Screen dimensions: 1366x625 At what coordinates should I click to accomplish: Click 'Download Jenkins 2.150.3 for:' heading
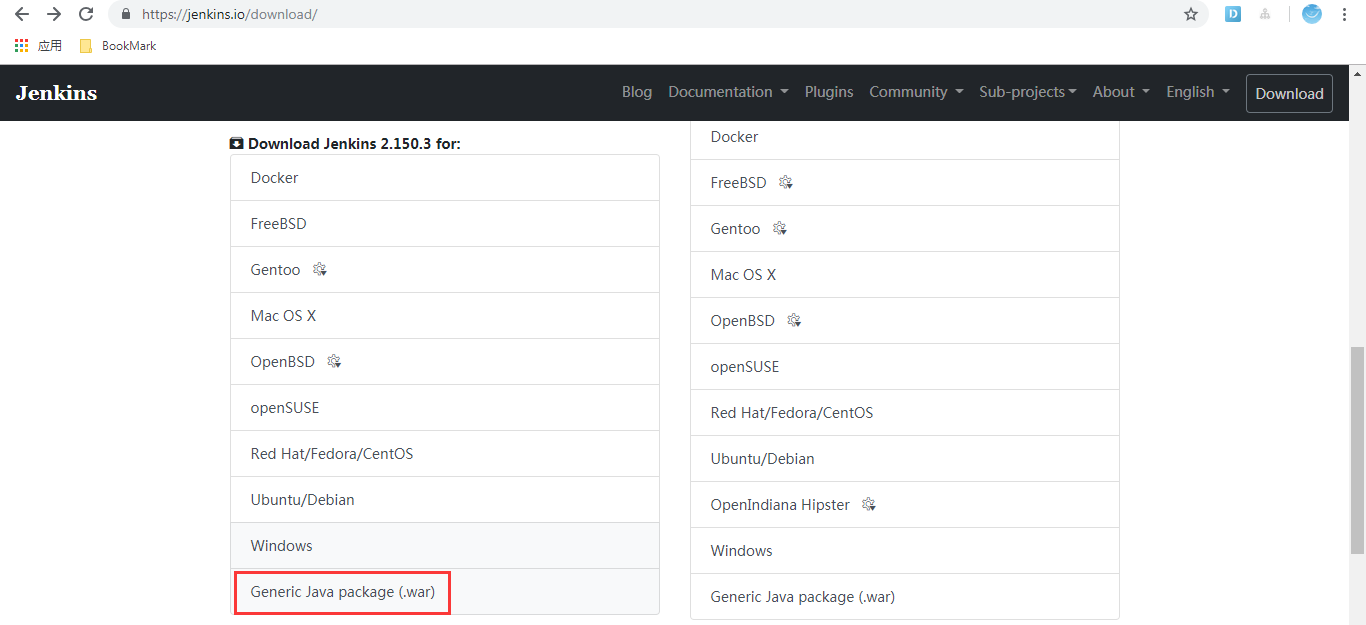pyautogui.click(x=345, y=143)
